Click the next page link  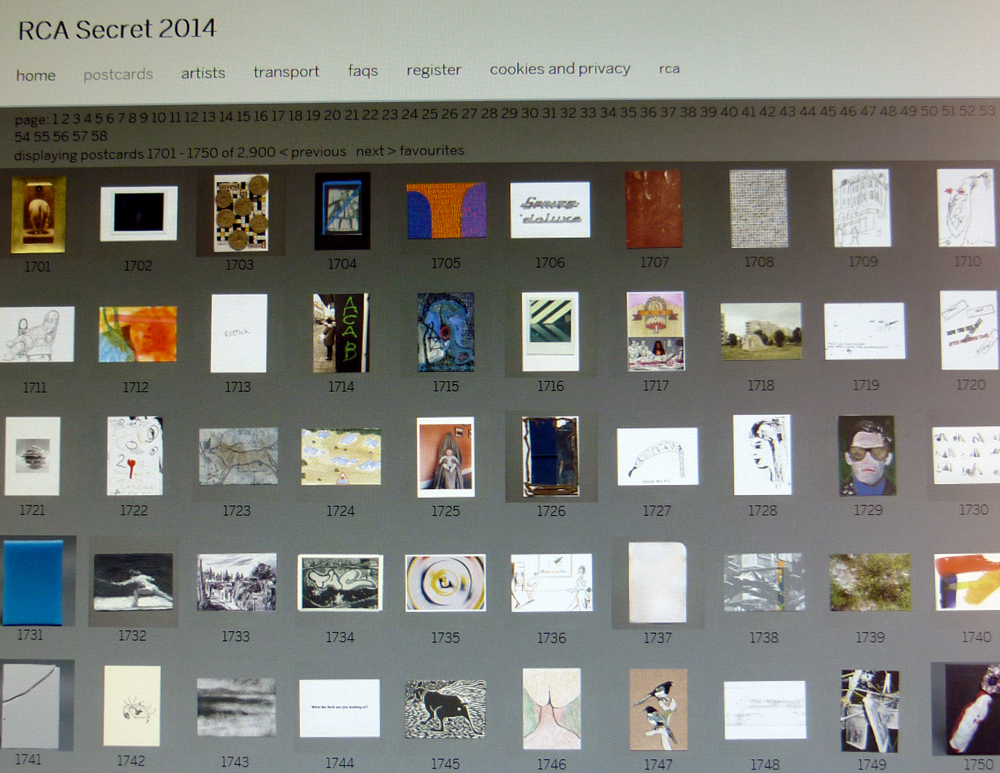point(377,151)
